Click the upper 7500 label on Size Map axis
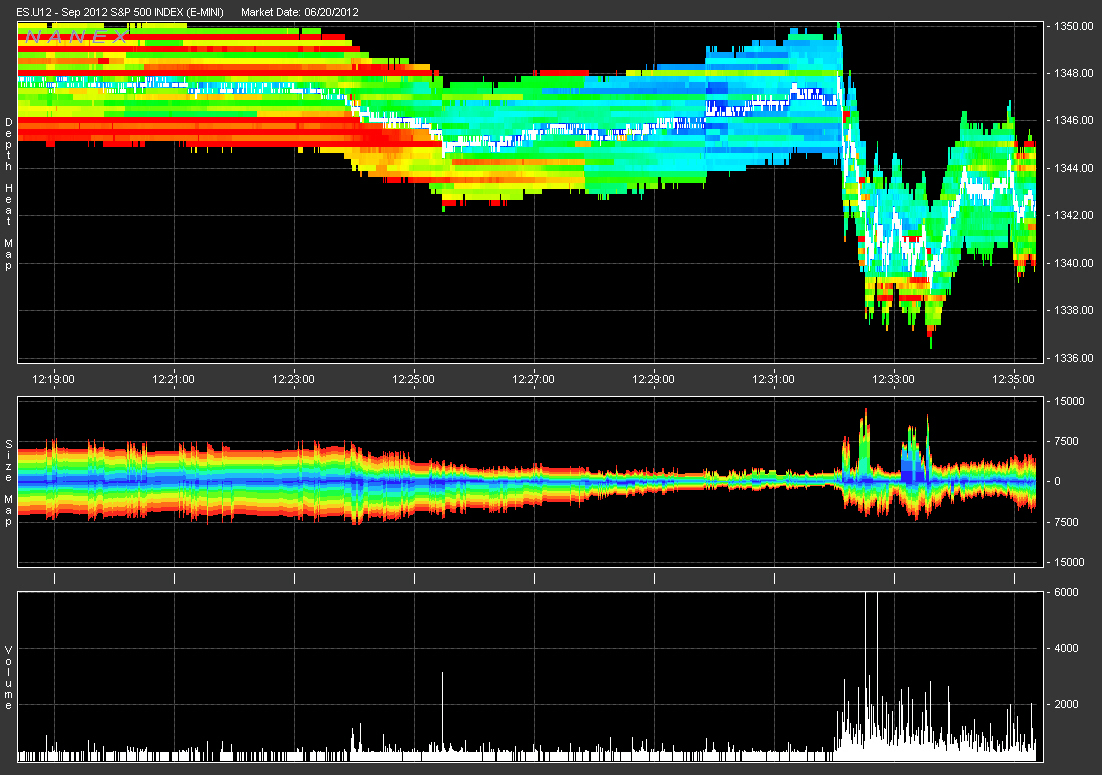Screen dimensions: 1102x775 tap(1066, 441)
